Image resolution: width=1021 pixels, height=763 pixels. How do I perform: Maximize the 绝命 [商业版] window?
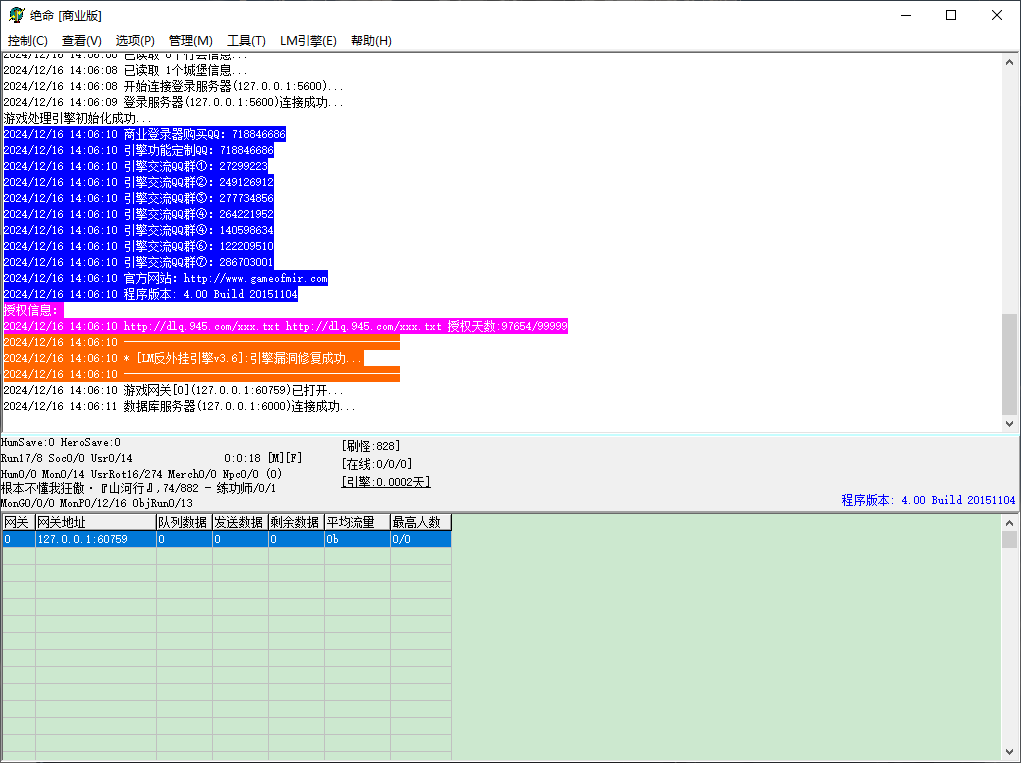pos(951,15)
